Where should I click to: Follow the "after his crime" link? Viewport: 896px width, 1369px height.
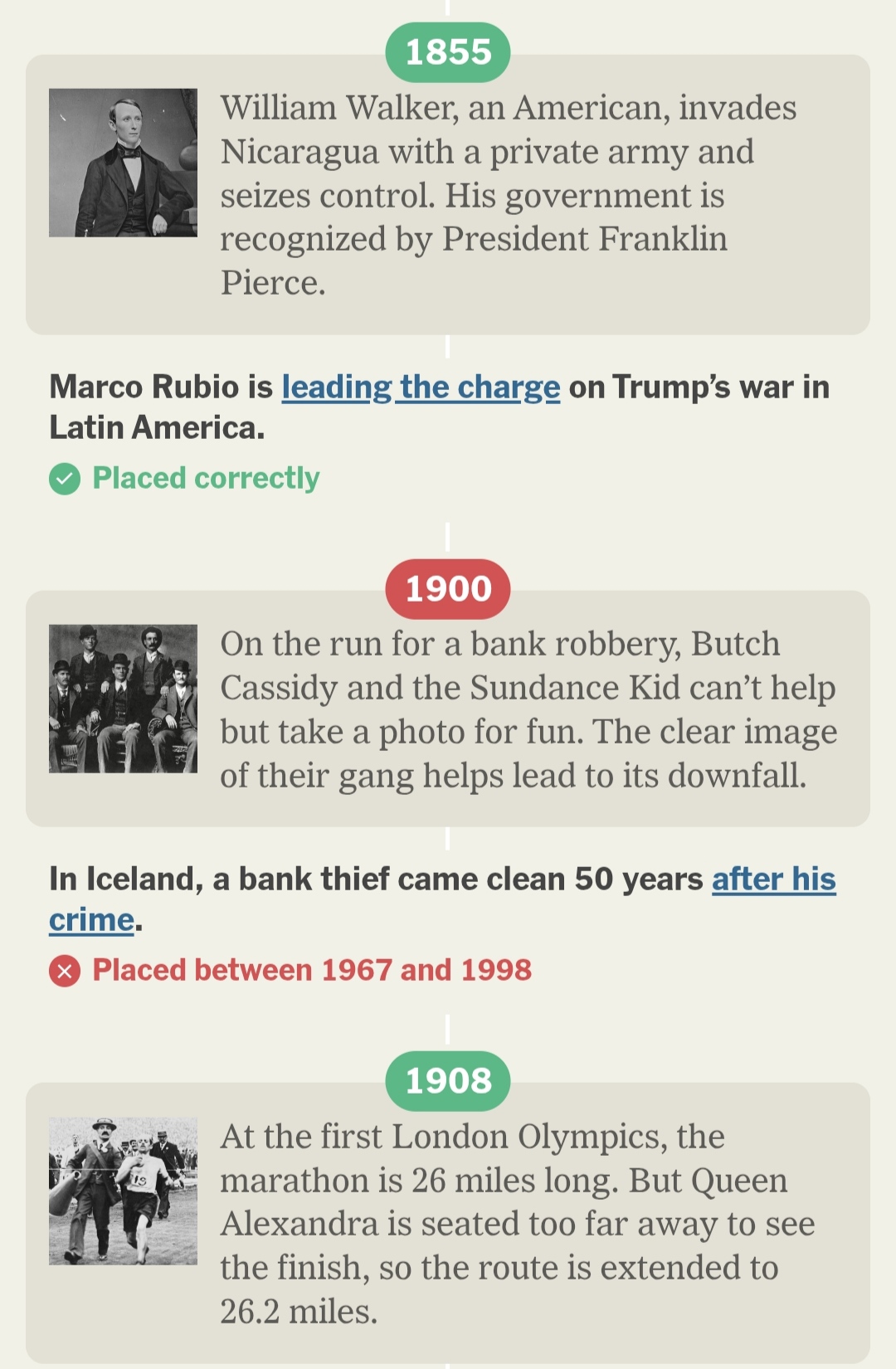click(773, 879)
